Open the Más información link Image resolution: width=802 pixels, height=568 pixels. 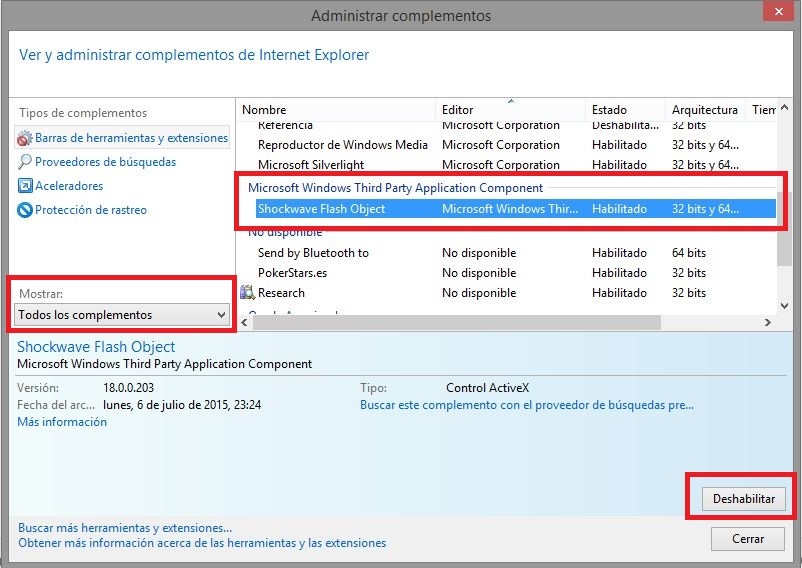(62, 422)
